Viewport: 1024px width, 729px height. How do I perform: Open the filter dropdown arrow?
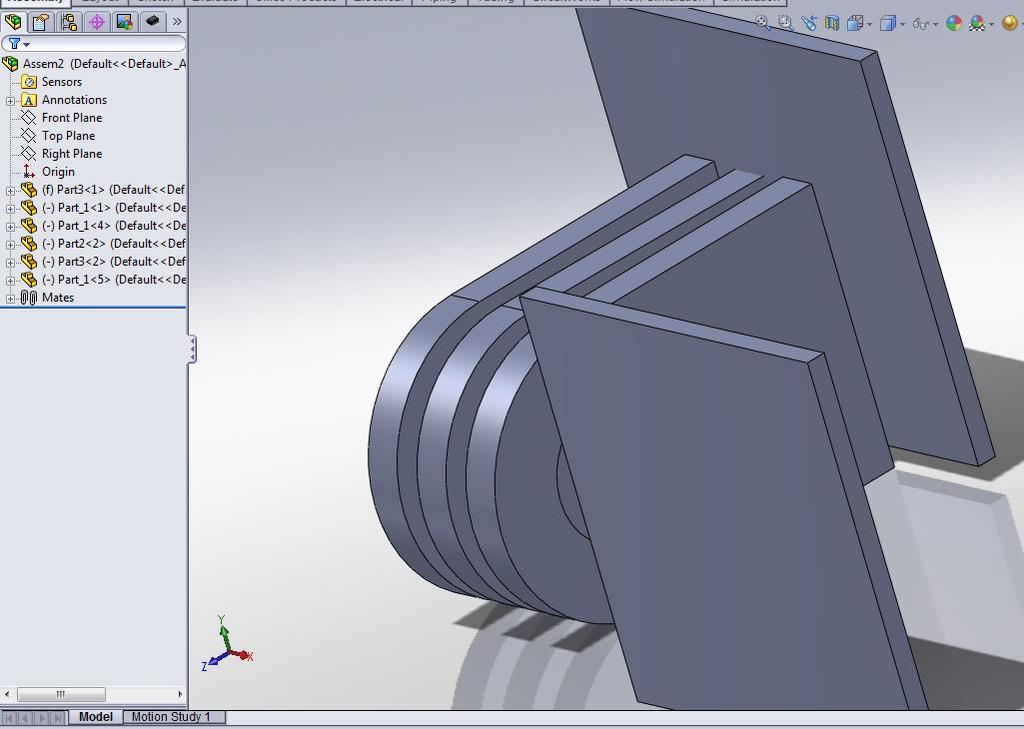coord(27,44)
